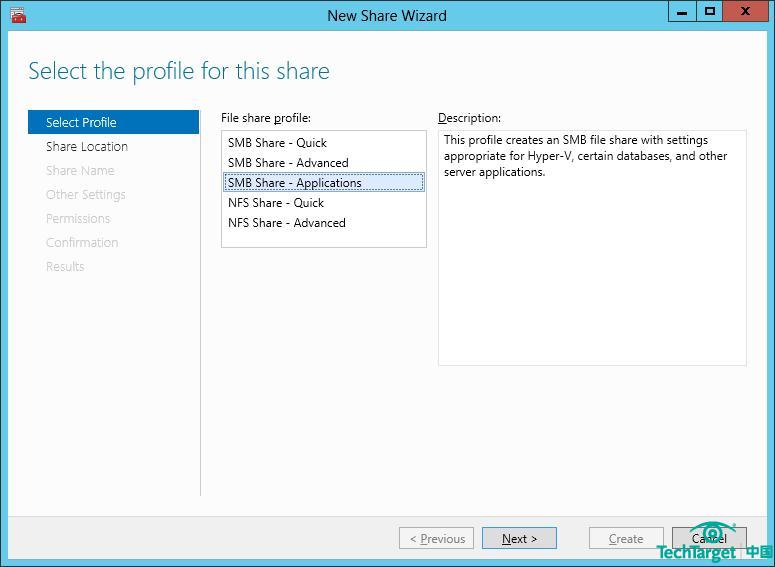Screen dimensions: 775x567
Task: Select the Confirmation step in the sidebar
Action: (82, 242)
